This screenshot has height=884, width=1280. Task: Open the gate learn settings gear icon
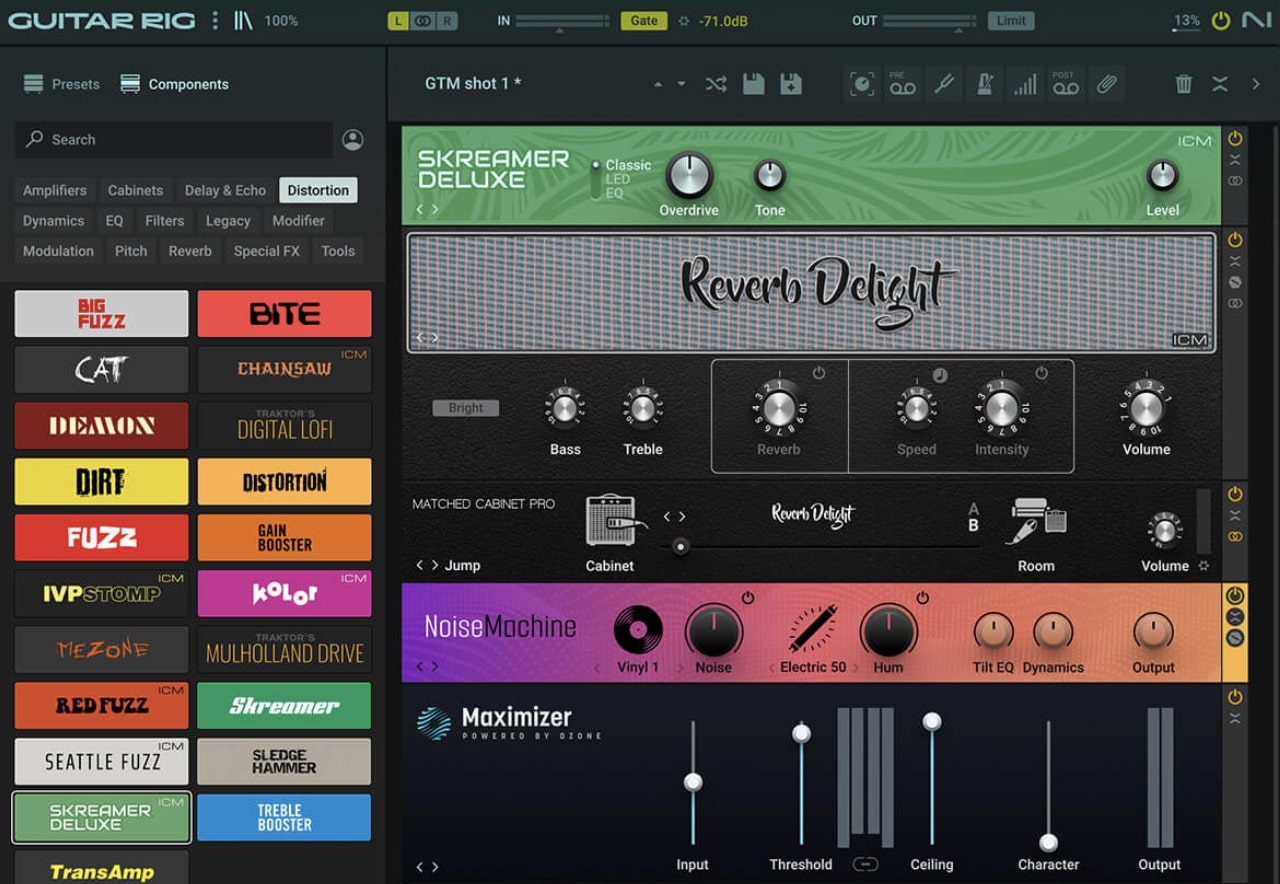click(x=683, y=20)
